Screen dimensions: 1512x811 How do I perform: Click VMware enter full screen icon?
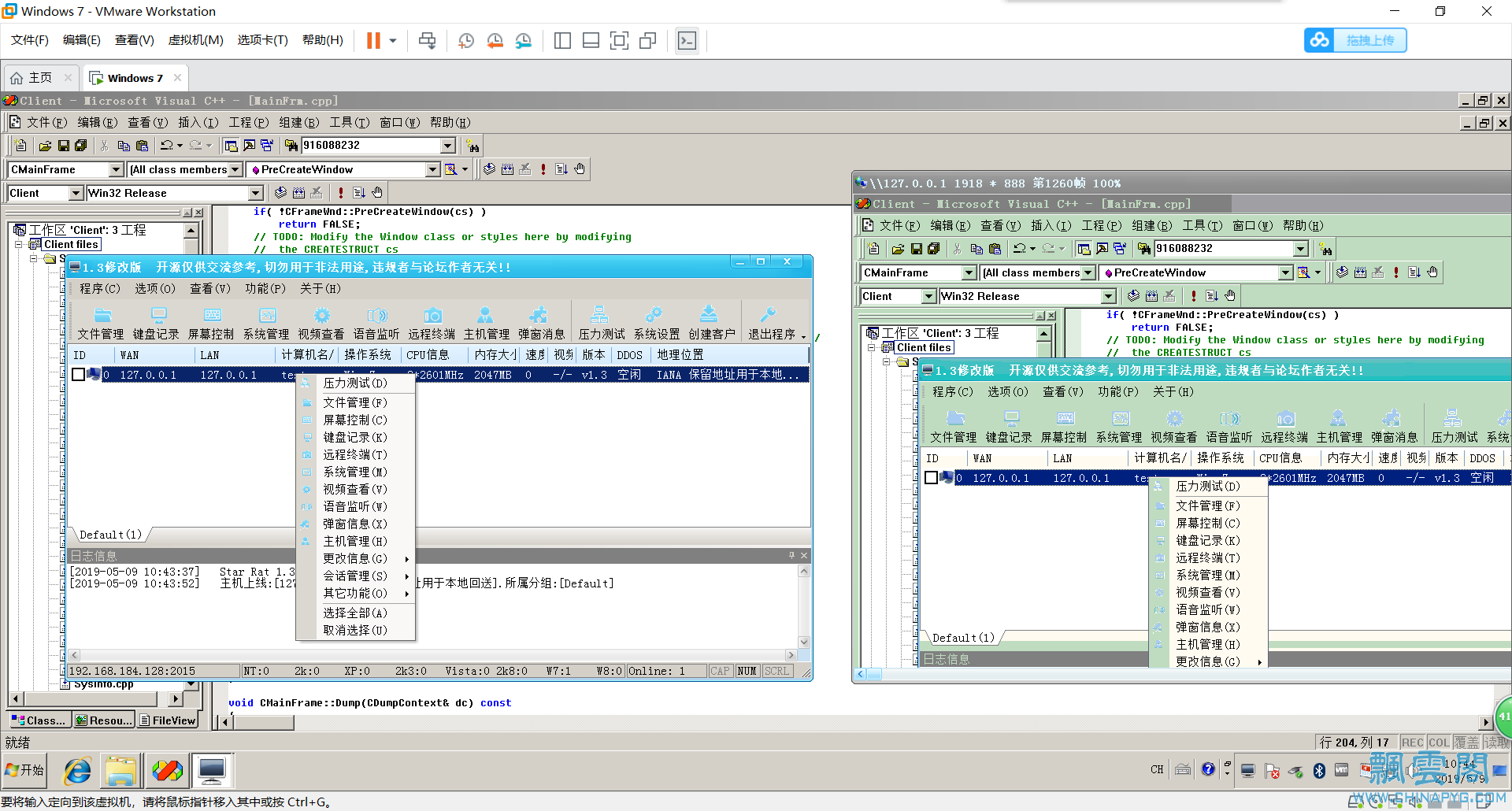click(x=620, y=40)
